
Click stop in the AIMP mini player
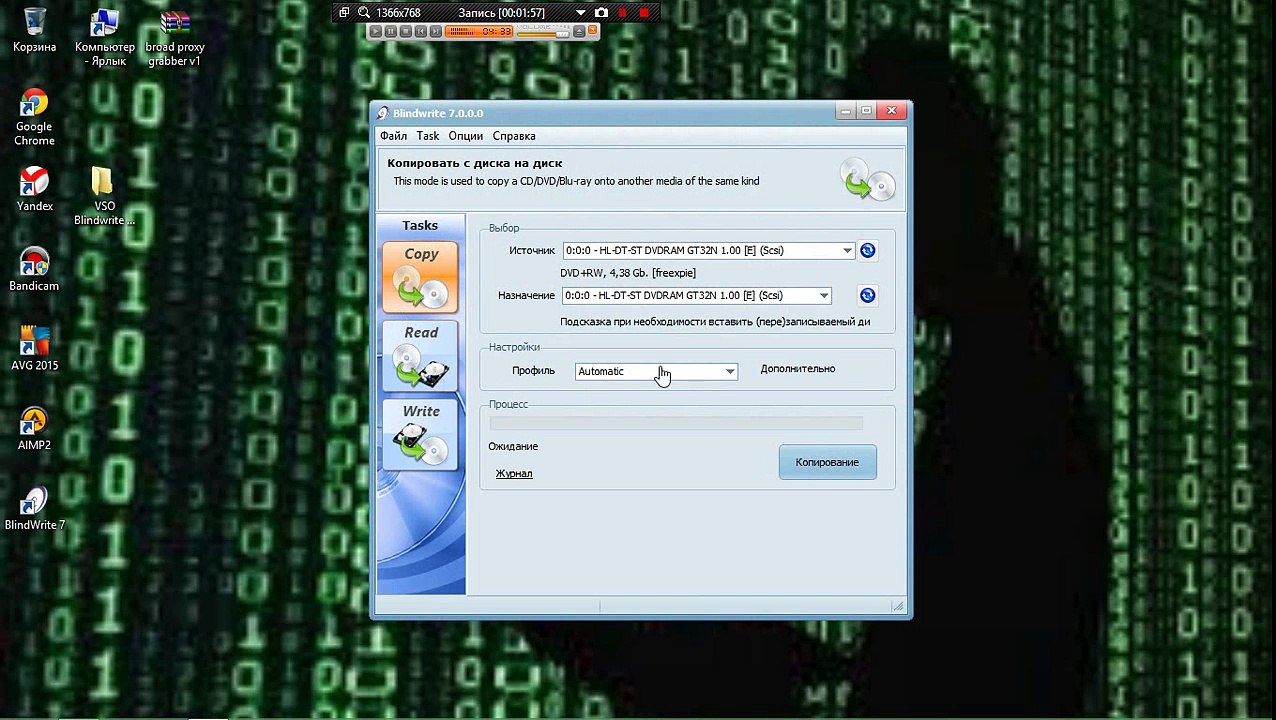point(406,31)
